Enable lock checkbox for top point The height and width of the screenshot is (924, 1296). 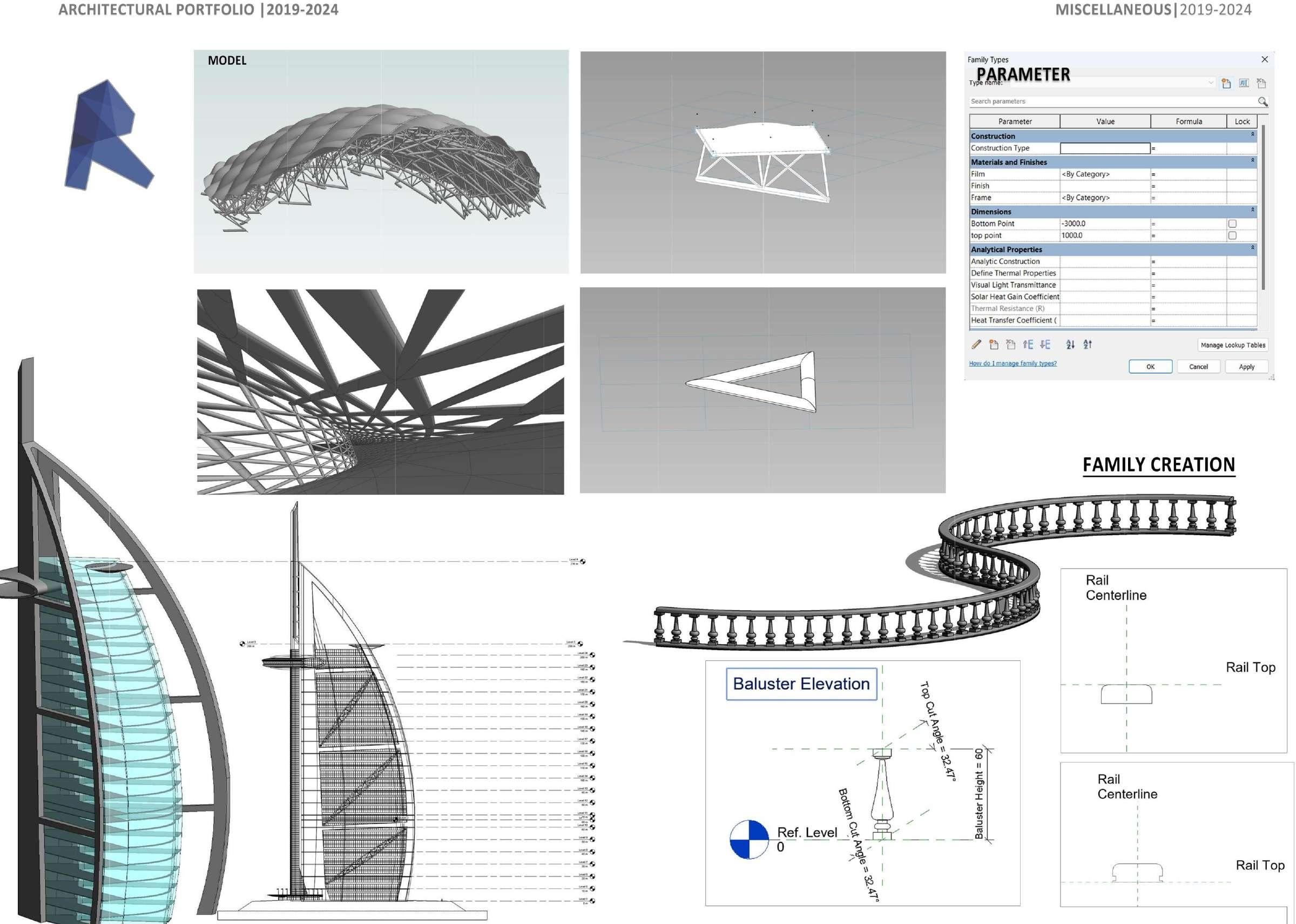pos(1232,235)
